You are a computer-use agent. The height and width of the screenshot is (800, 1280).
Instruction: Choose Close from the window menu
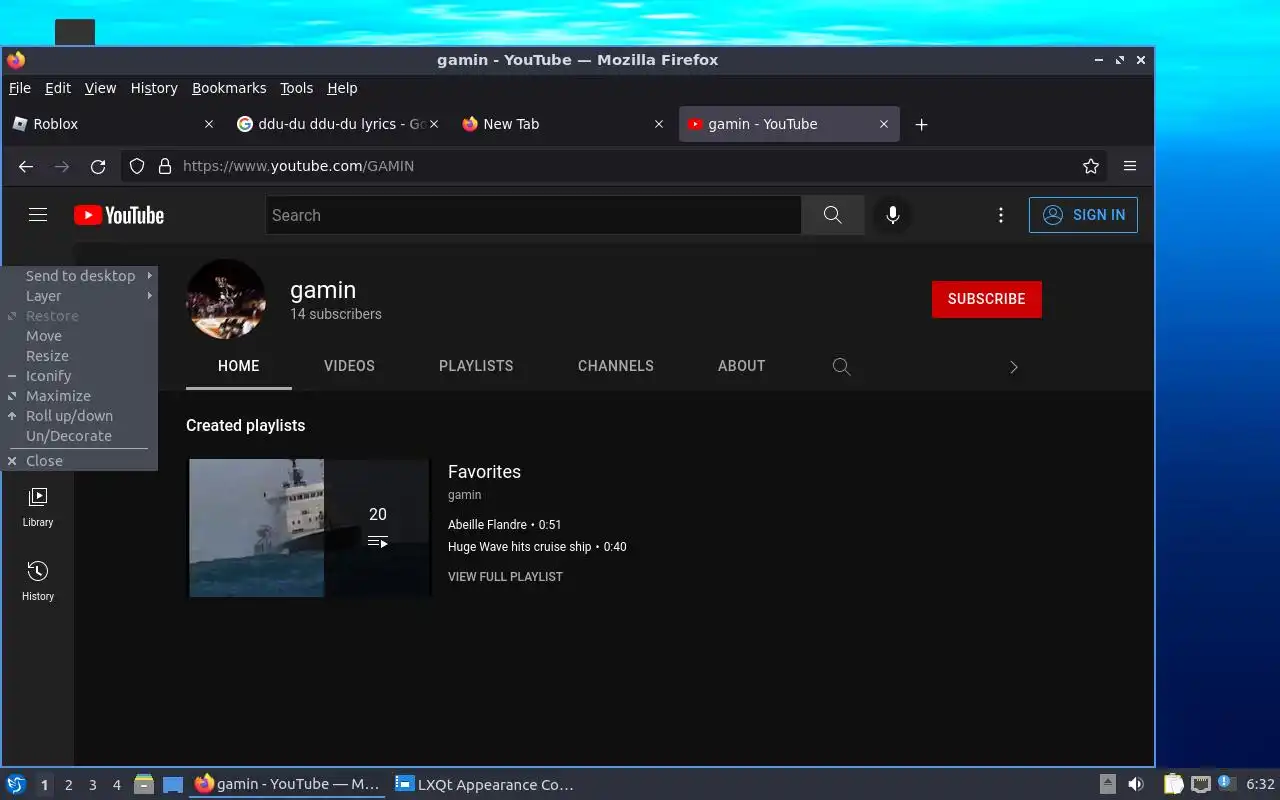click(x=80, y=461)
